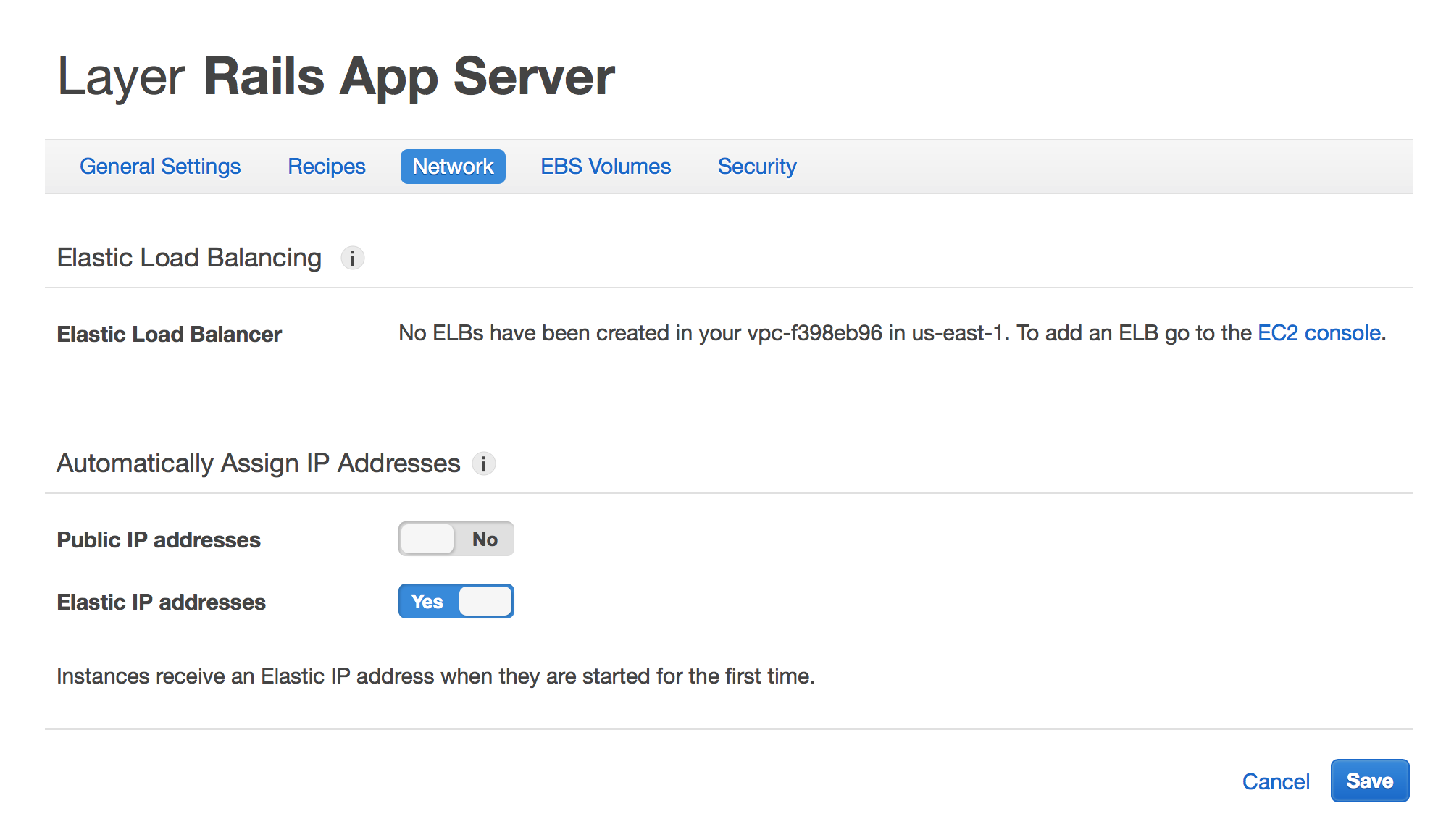Open the Security tab
This screenshot has width=1446, height=840.
757,167
